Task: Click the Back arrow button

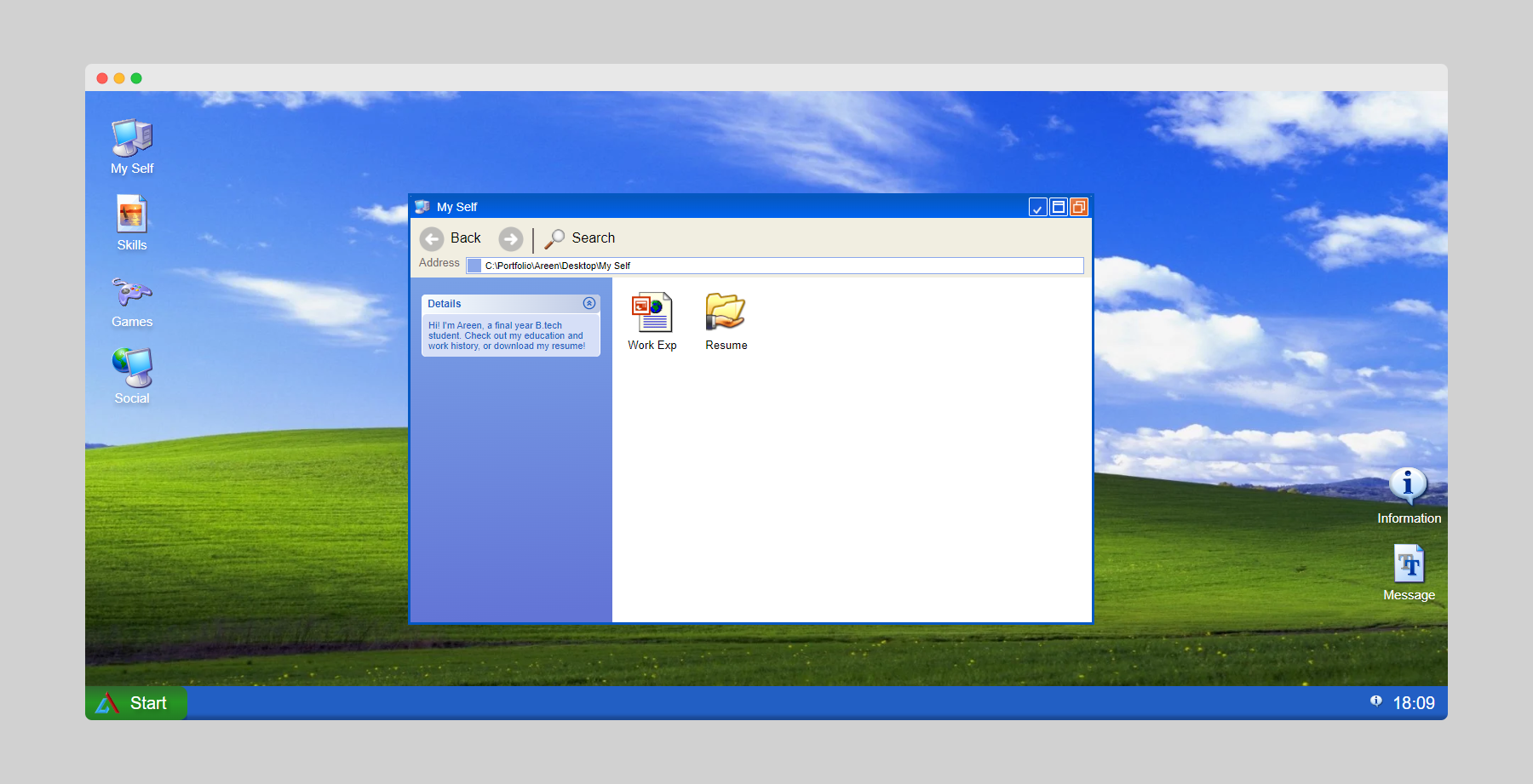Action: pos(432,238)
